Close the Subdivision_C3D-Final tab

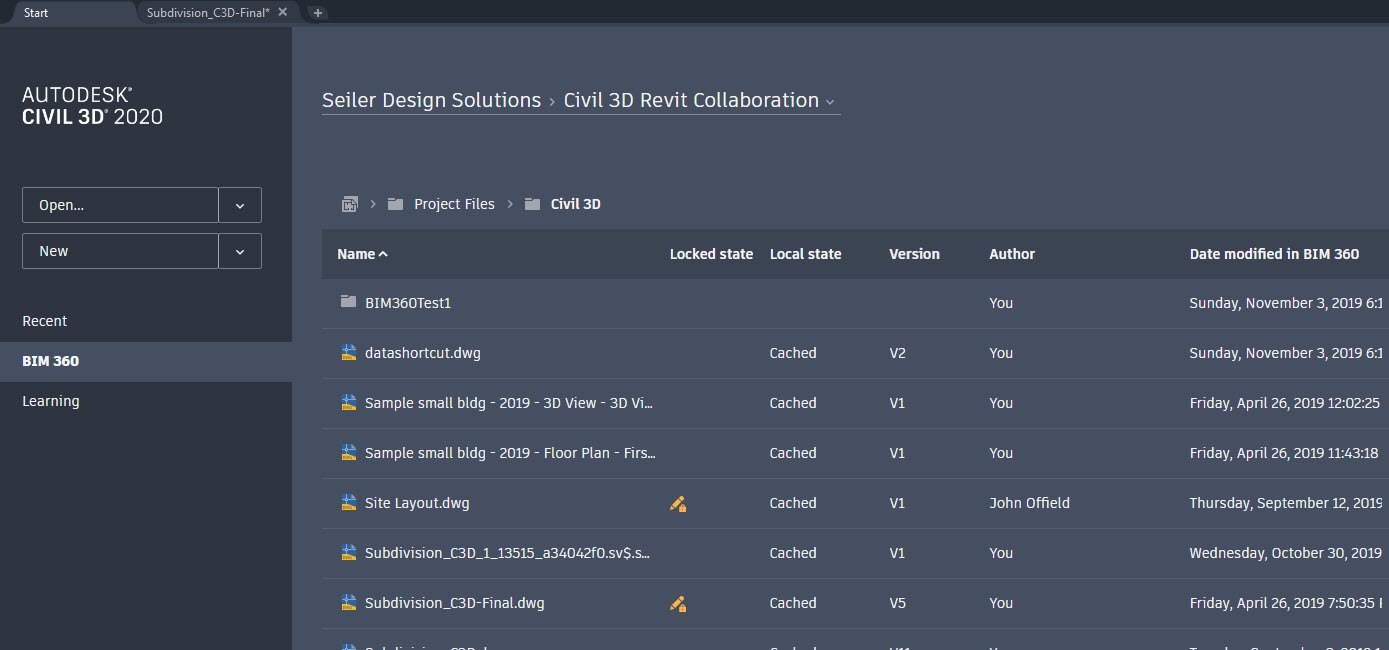tap(283, 12)
